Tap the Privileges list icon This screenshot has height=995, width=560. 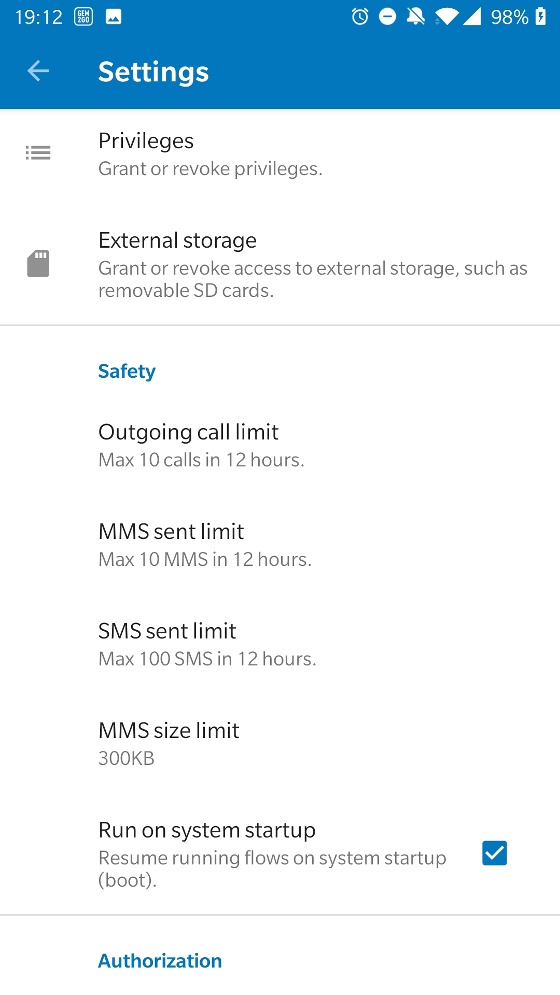point(38,153)
